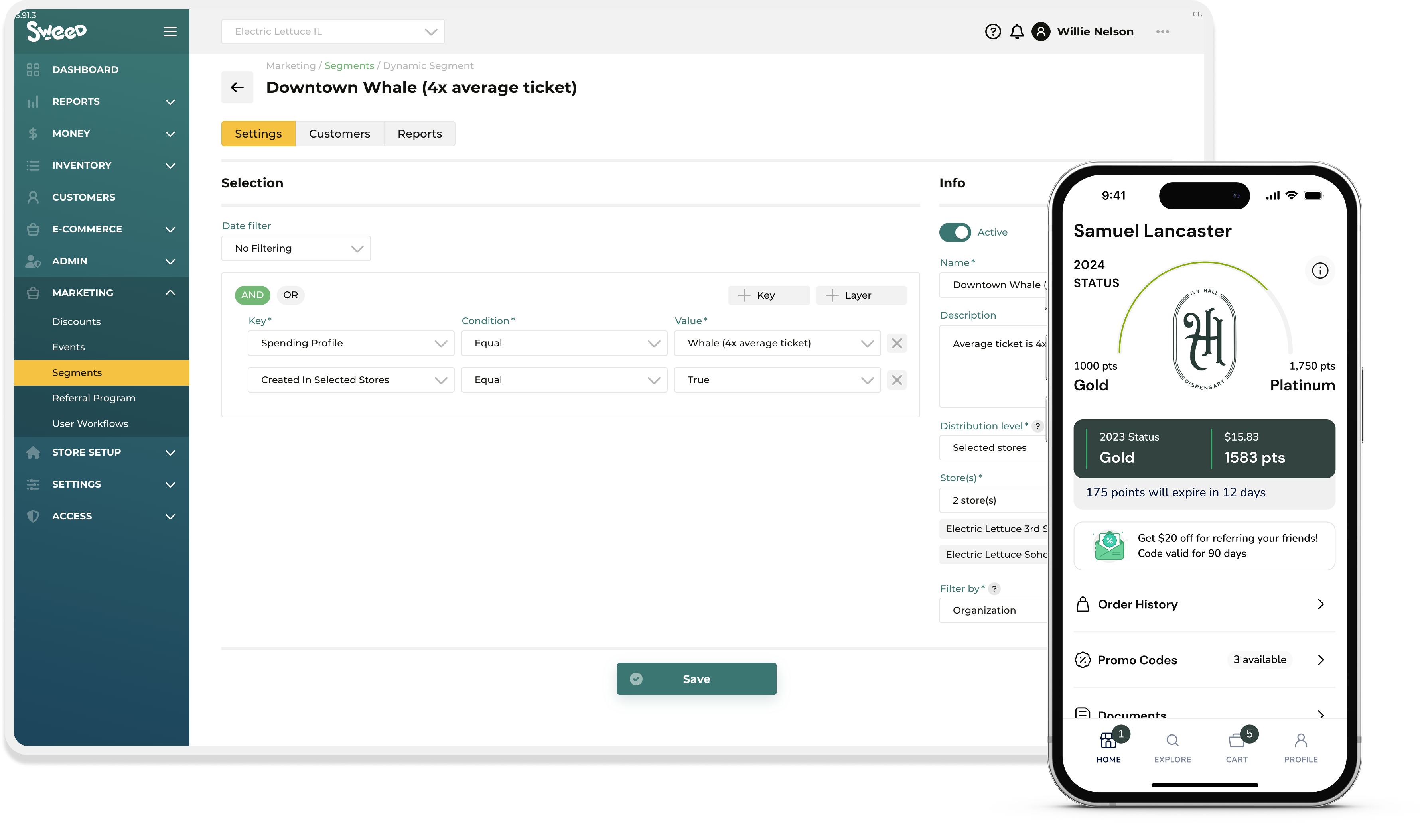Change the Date filter from No Filtering
The width and height of the screenshot is (1420, 840).
pos(296,248)
